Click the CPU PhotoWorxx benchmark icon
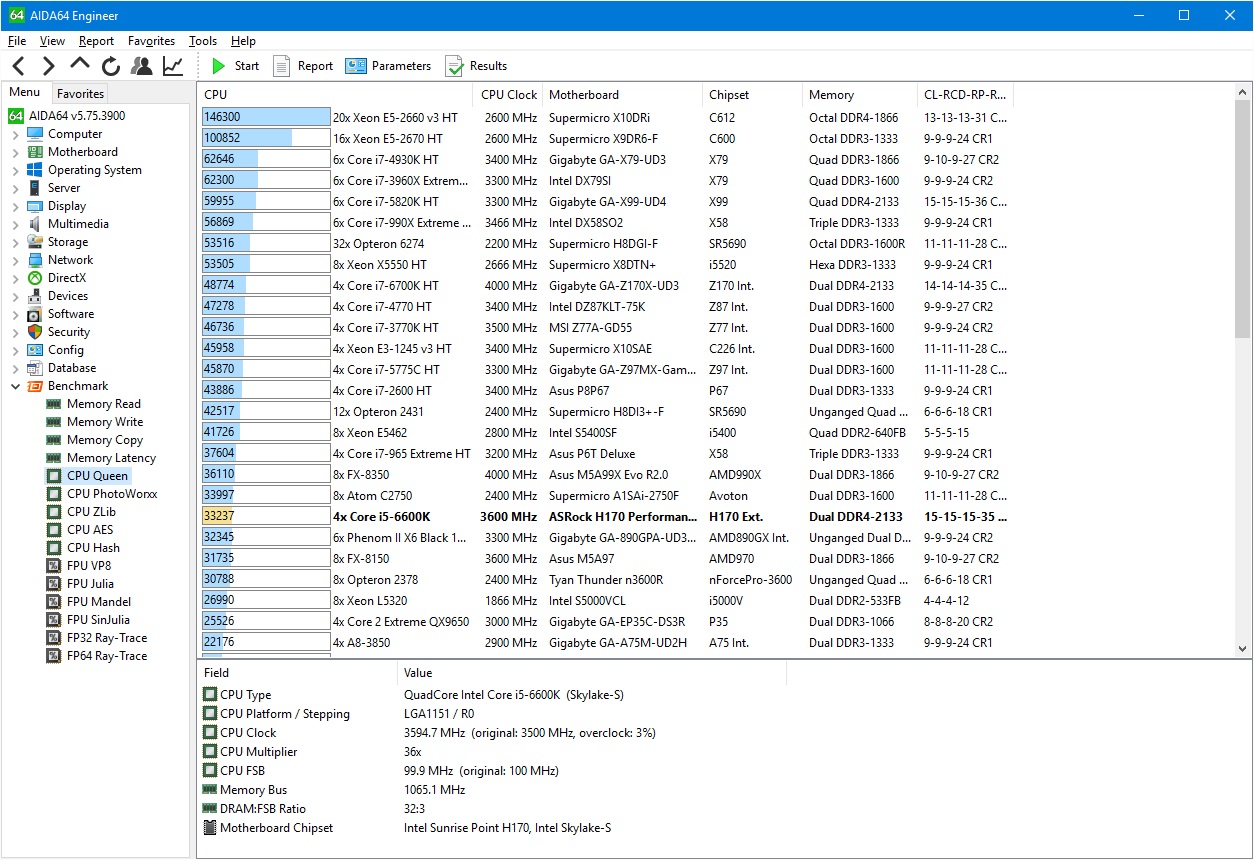Screen dimensions: 1254x860 click(x=54, y=494)
